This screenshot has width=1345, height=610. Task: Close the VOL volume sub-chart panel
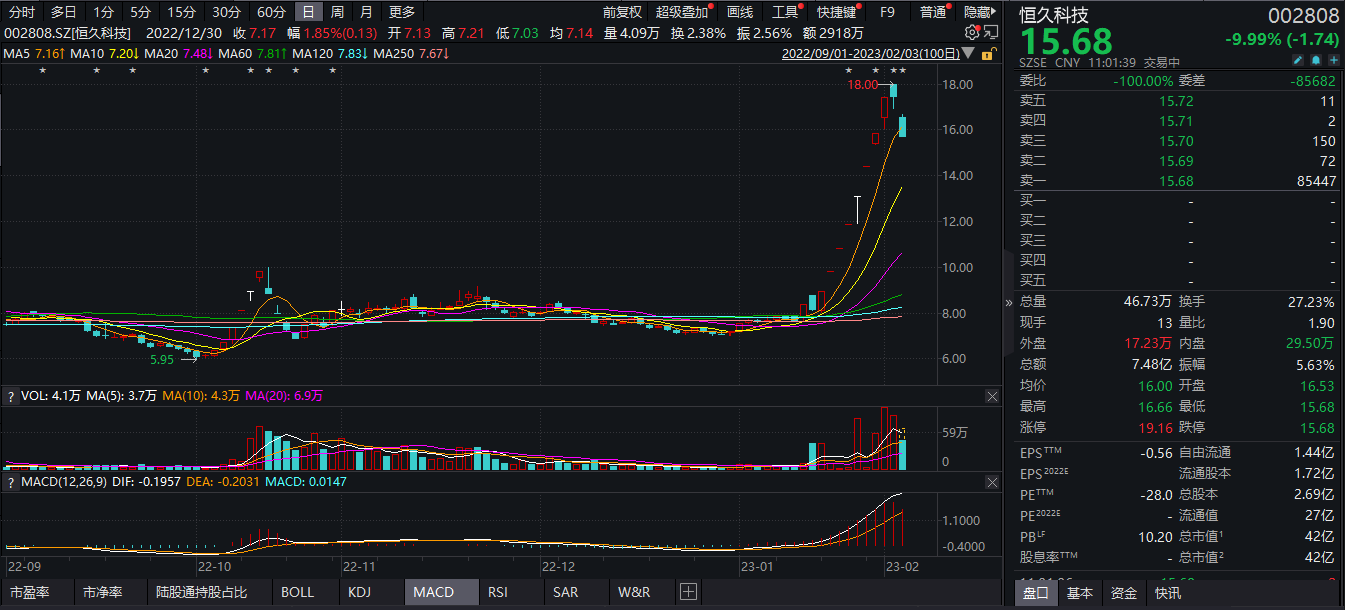tap(992, 397)
